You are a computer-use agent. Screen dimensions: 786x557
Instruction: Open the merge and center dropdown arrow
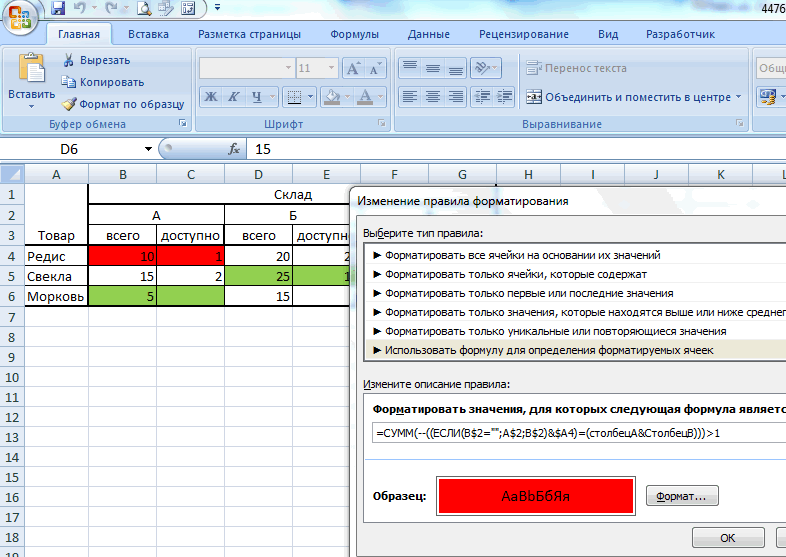coord(738,97)
